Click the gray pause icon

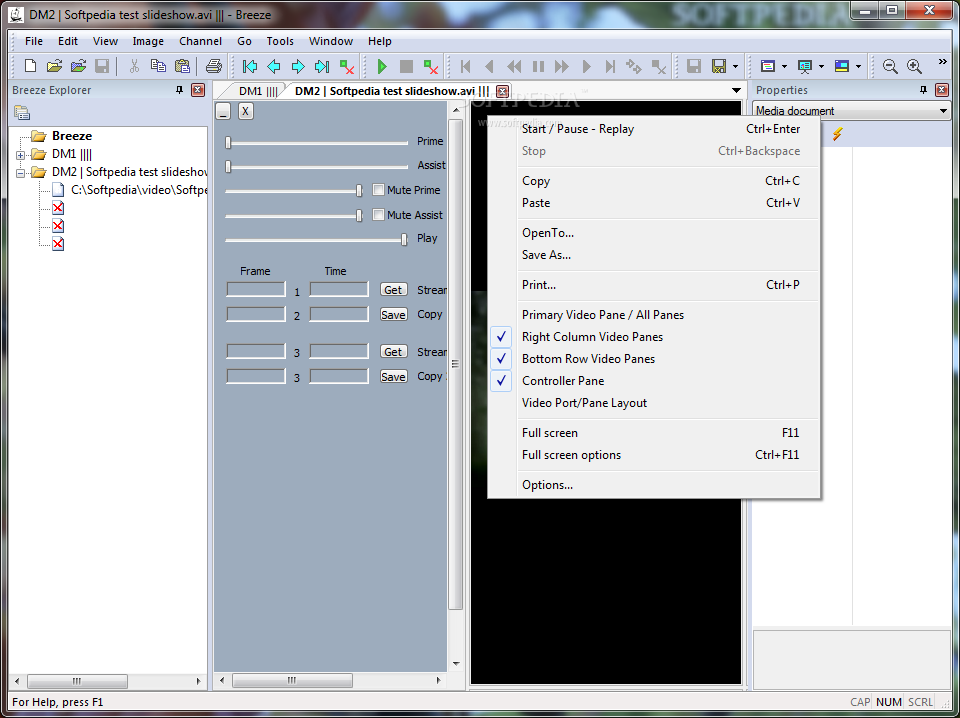point(538,66)
